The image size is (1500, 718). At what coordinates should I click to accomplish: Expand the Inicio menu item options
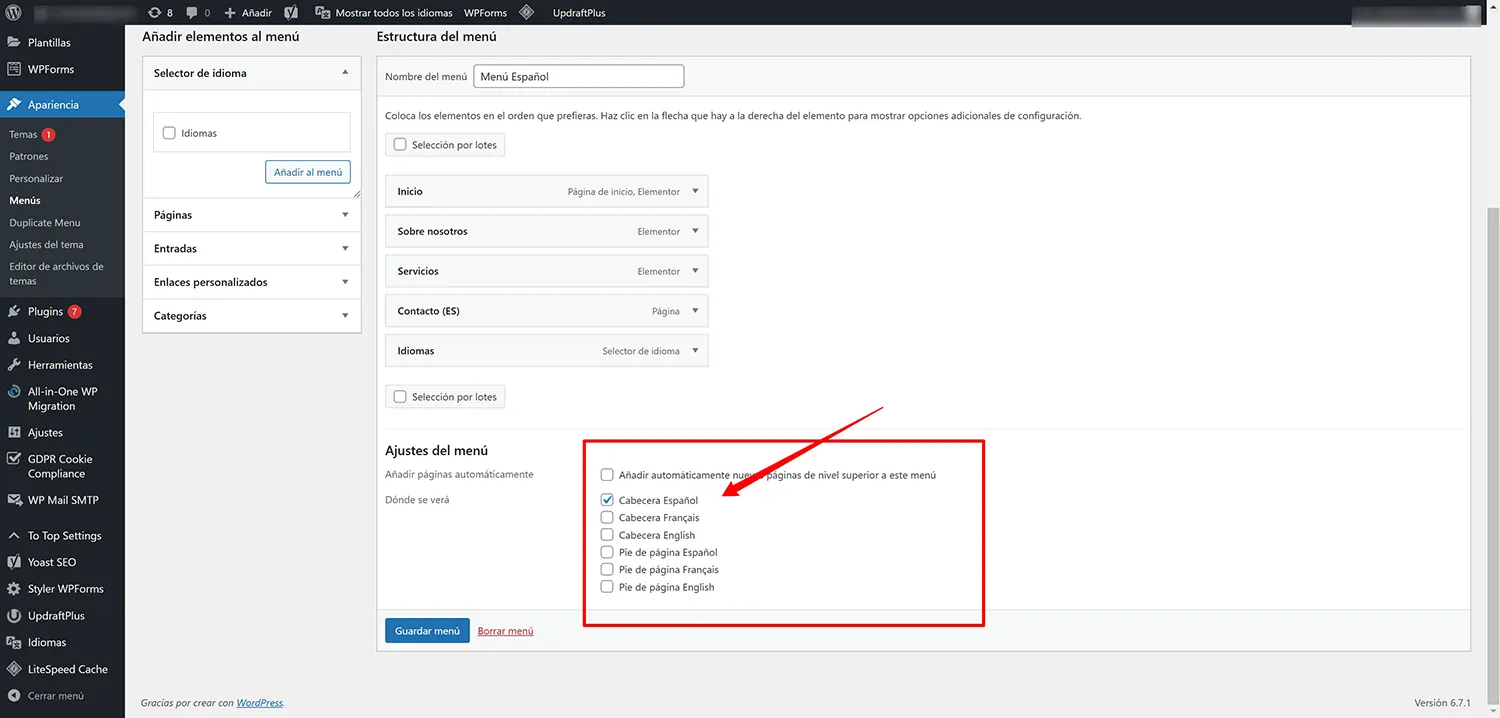coord(695,191)
